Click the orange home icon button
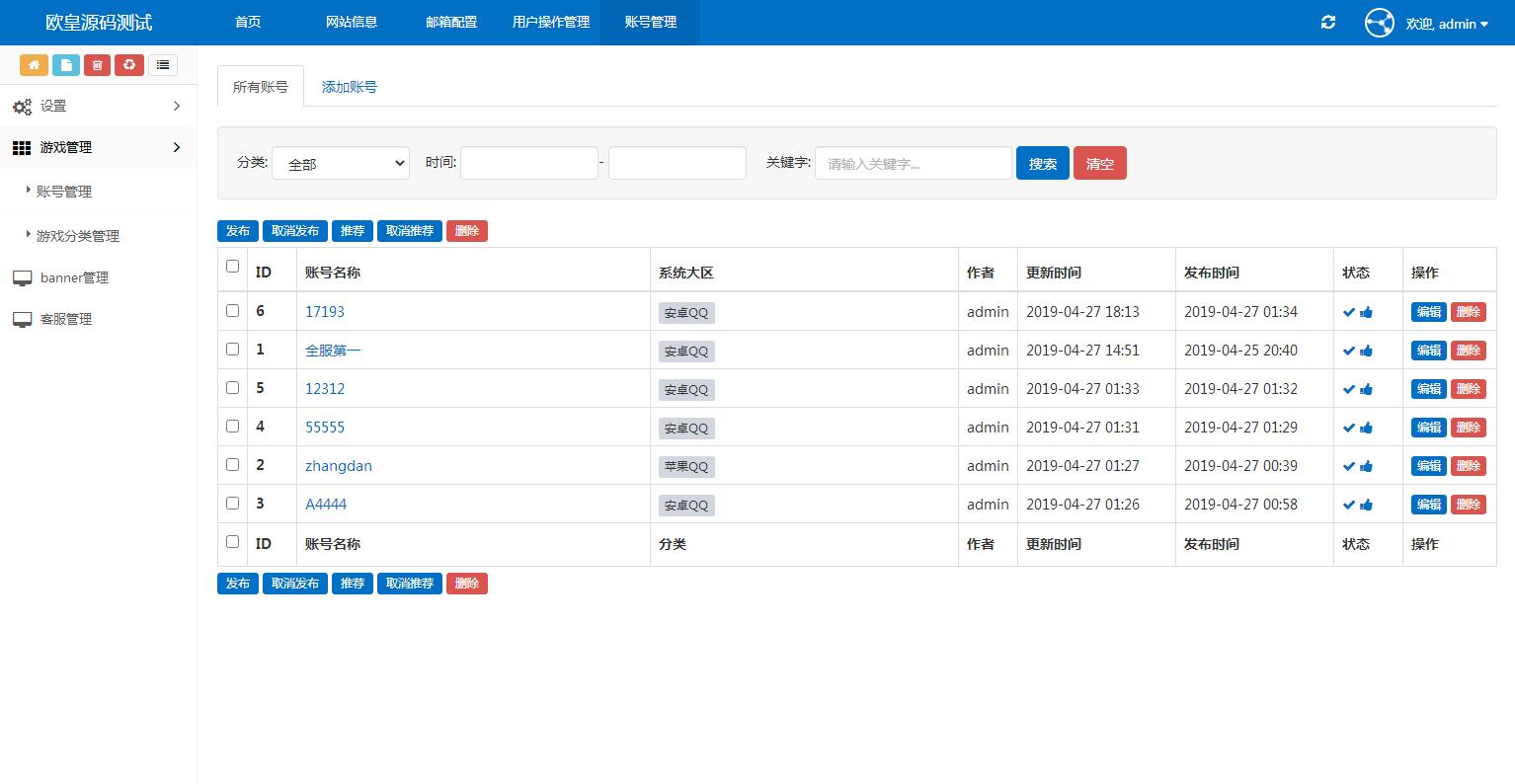This screenshot has width=1515, height=784. [34, 65]
